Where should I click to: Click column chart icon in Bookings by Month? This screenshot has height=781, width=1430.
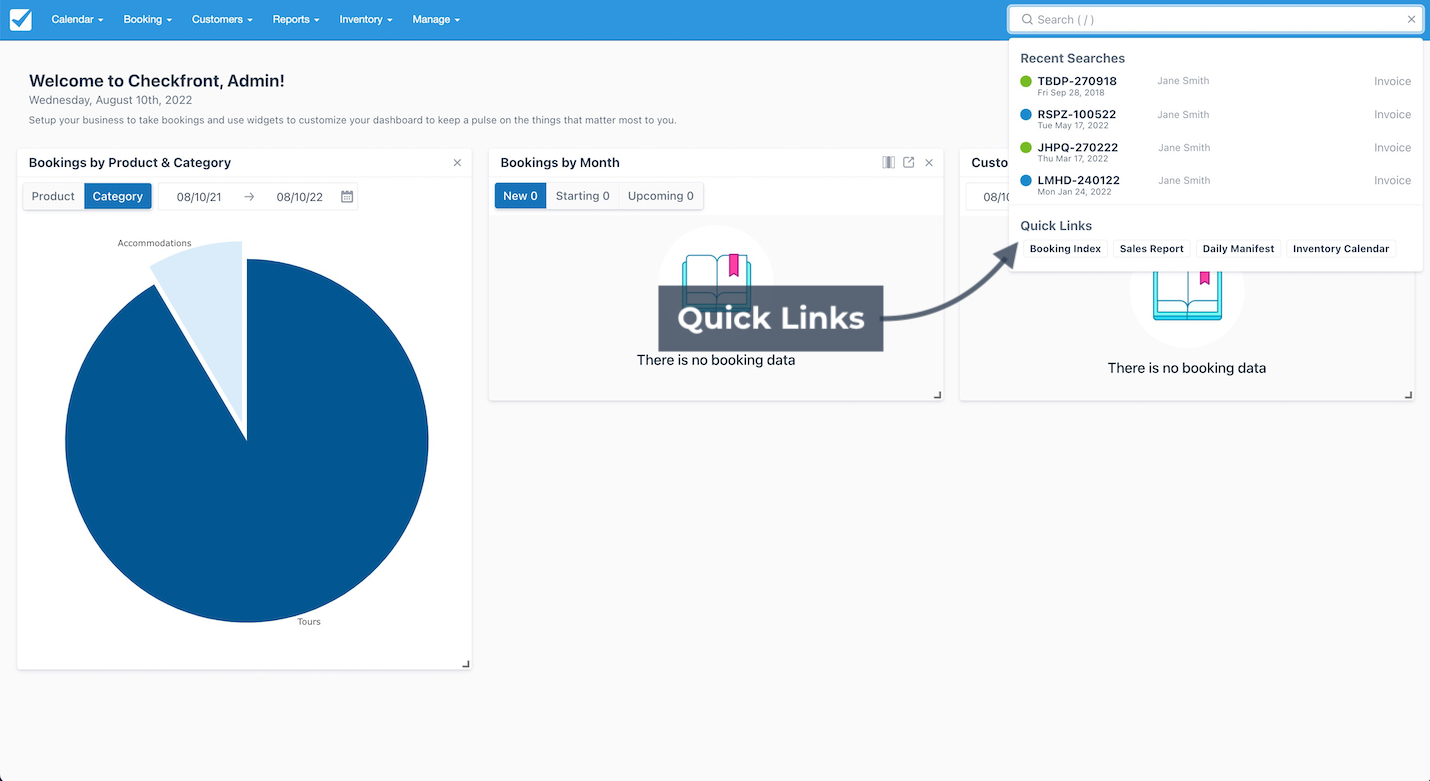click(x=888, y=162)
